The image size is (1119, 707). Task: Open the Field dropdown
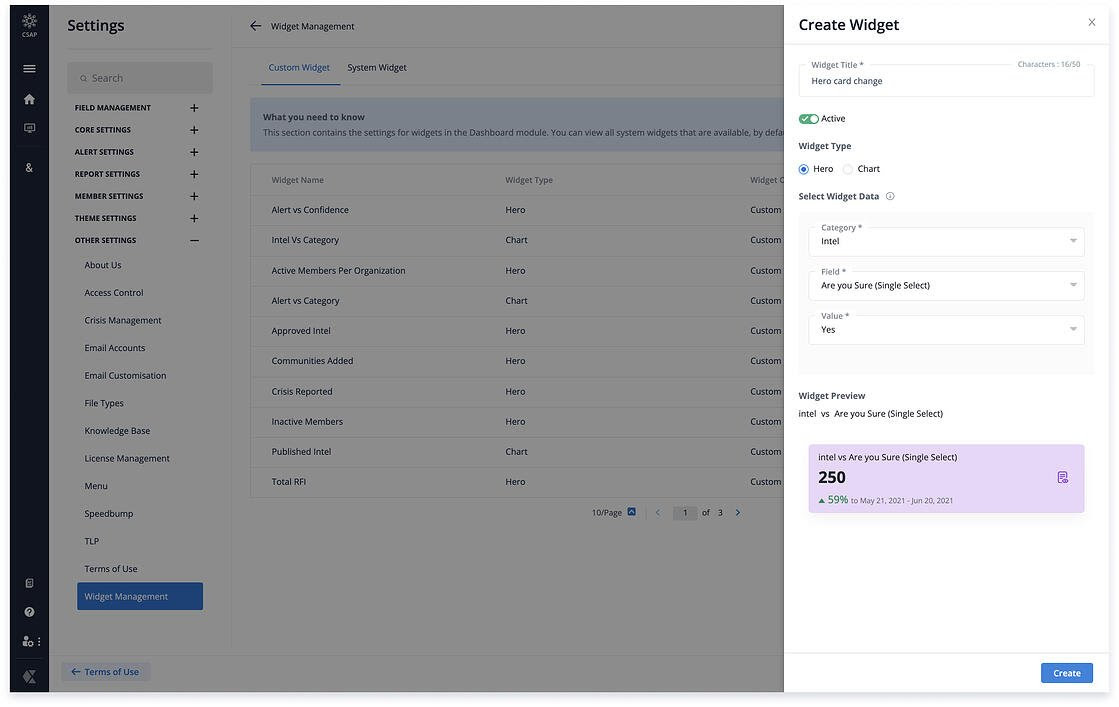[x=946, y=285]
